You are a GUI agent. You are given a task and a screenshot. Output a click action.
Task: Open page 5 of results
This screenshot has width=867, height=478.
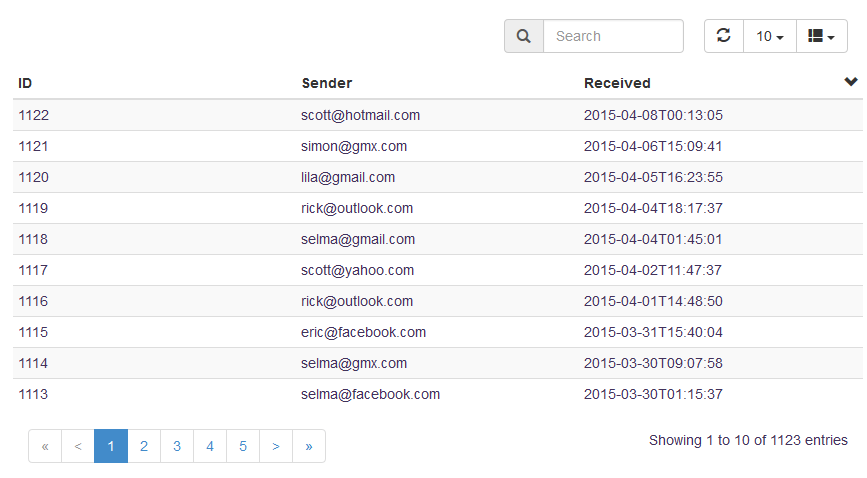[x=243, y=446]
